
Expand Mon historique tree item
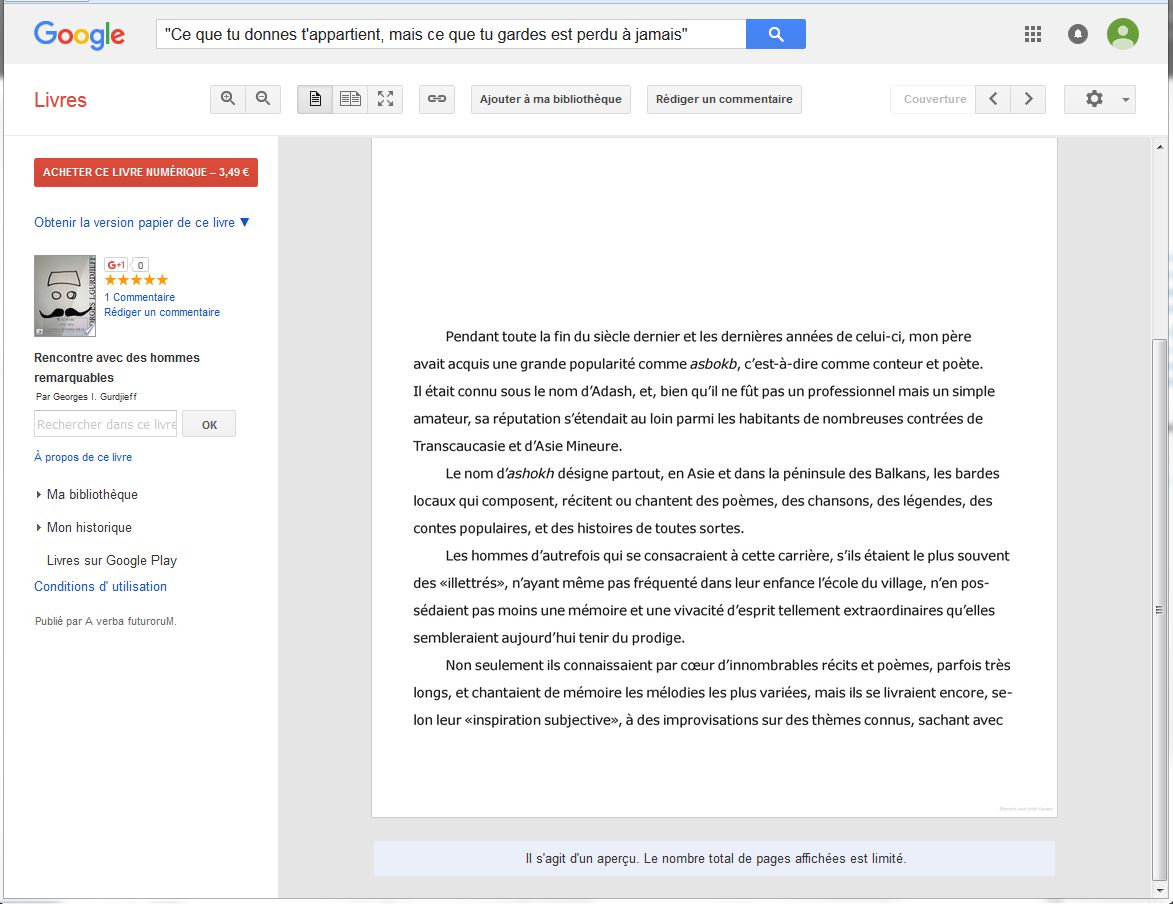click(39, 528)
